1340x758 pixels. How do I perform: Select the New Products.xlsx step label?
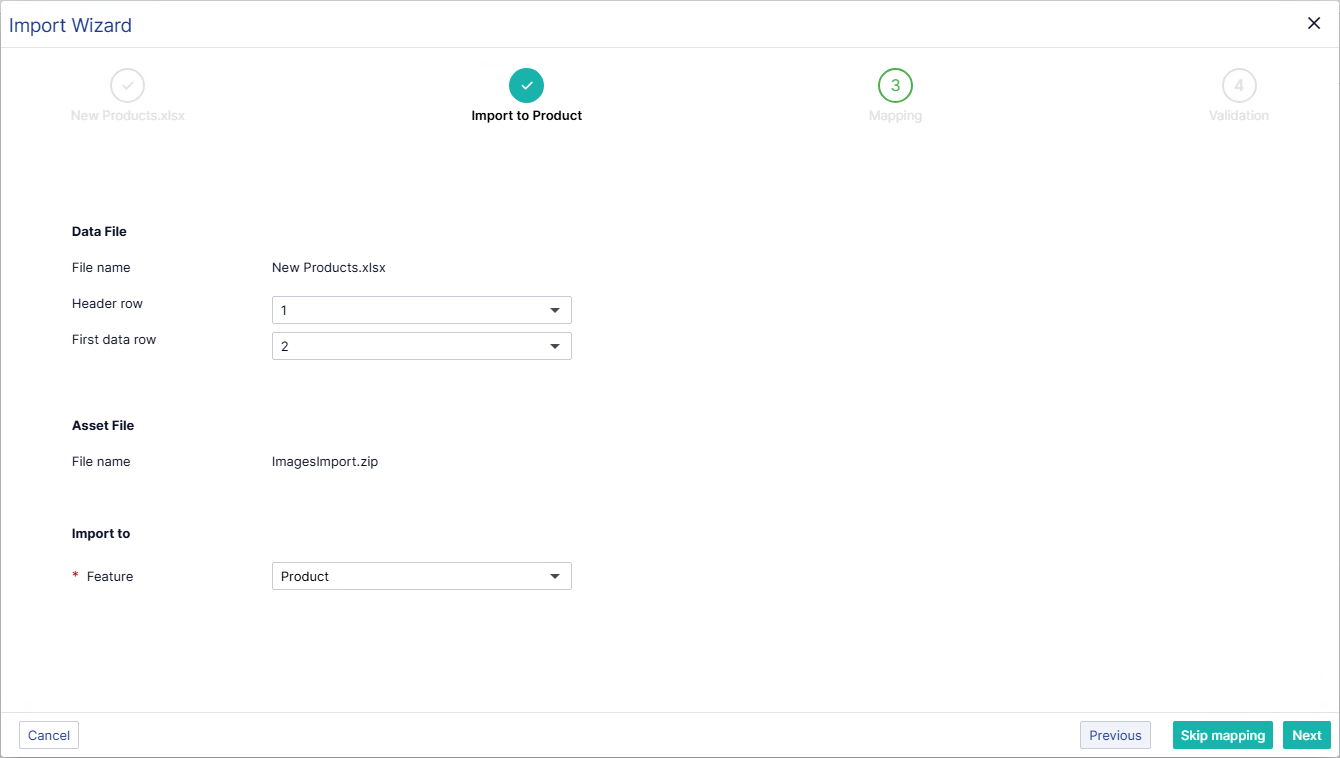click(x=128, y=116)
